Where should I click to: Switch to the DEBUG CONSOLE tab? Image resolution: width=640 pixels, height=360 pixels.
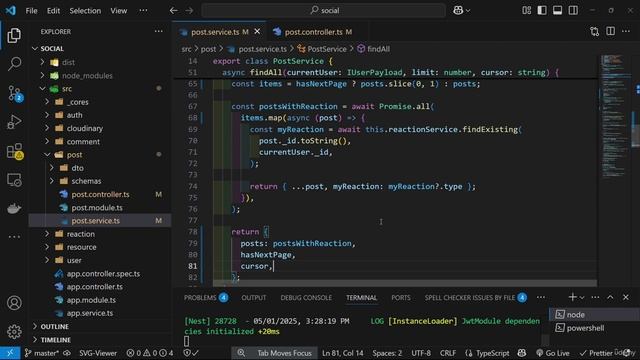click(x=306, y=298)
